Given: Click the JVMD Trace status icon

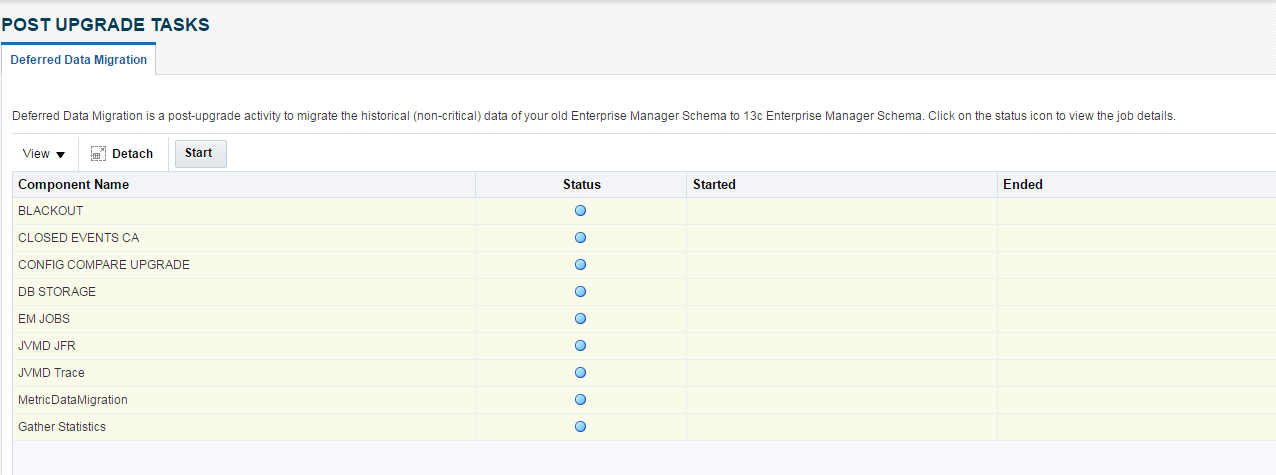Looking at the screenshot, I should (580, 373).
